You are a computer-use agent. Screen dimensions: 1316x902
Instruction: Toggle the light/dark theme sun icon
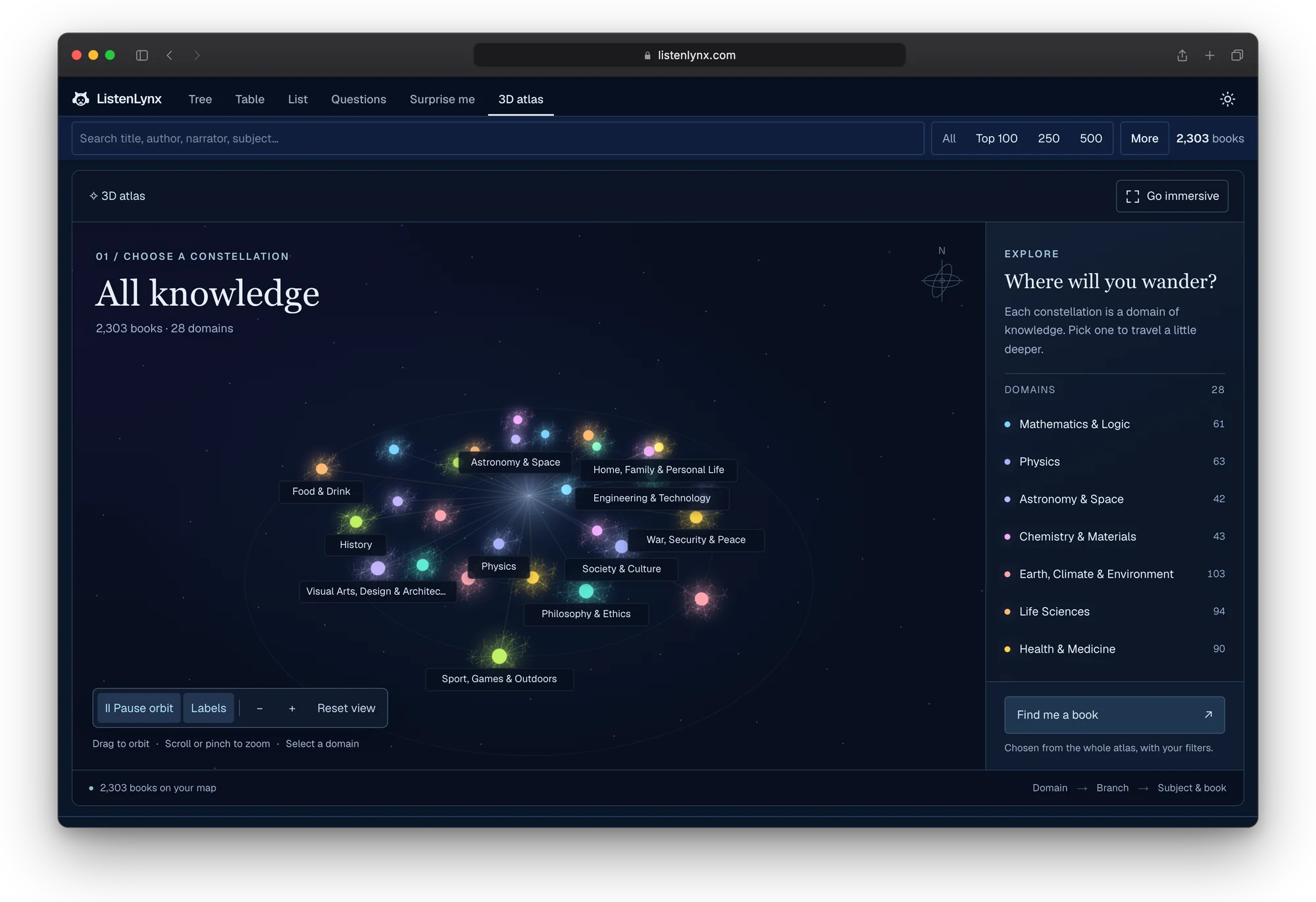tap(1227, 99)
